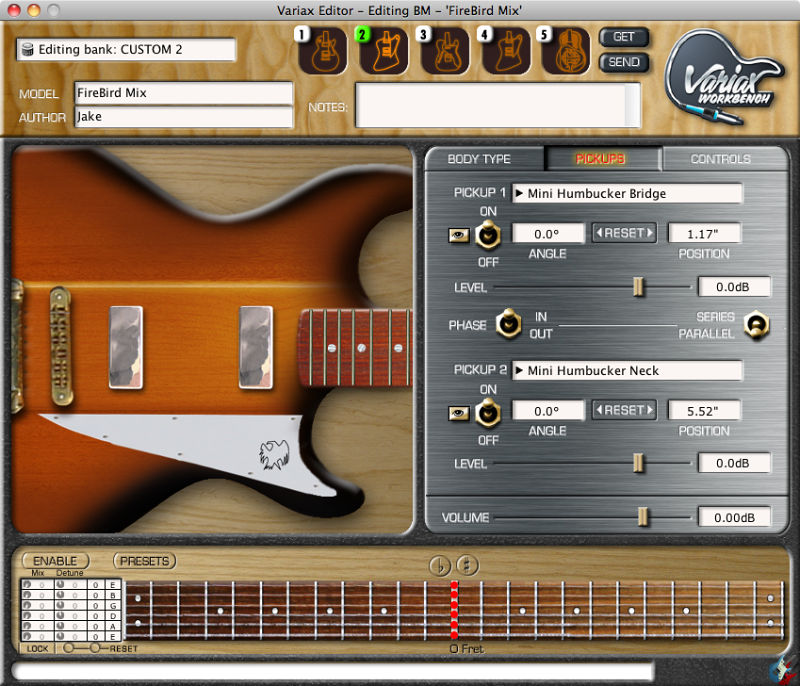800x686 pixels.
Task: Flip the Phase IN/OUT switch
Action: 508,324
